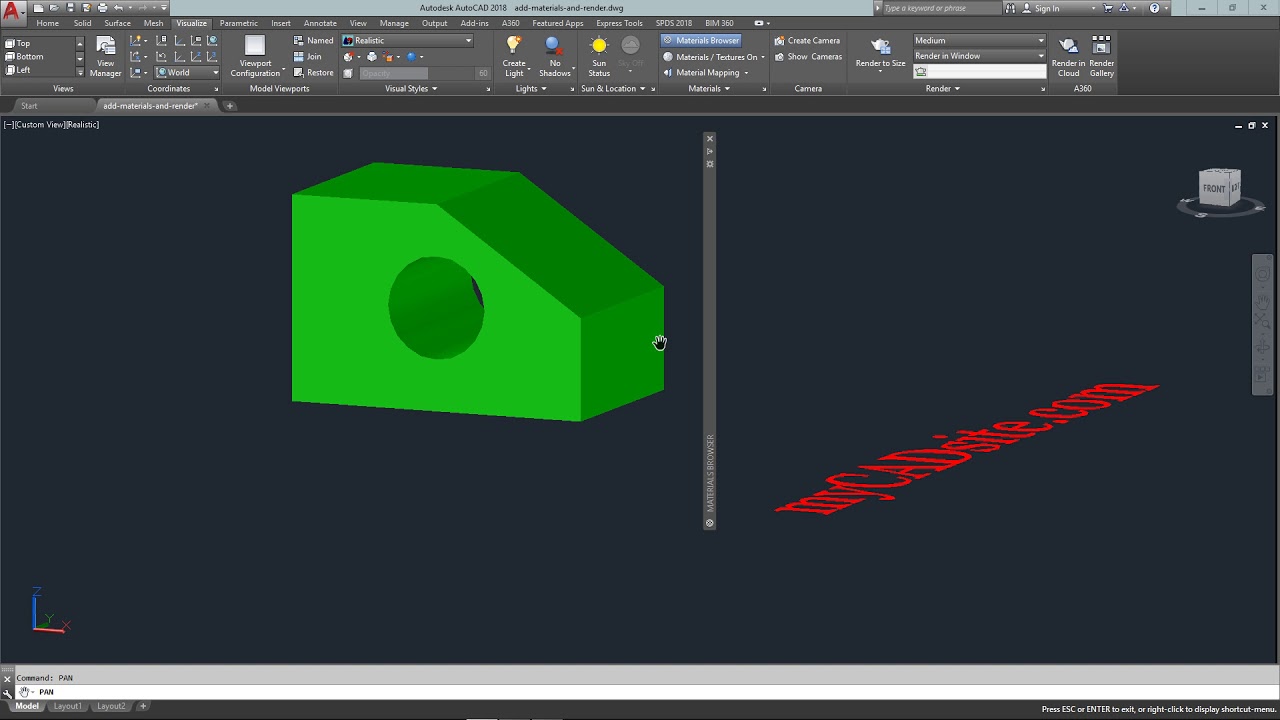Click Show Cameras tool
Image resolution: width=1280 pixels, height=720 pixels.
coord(807,57)
